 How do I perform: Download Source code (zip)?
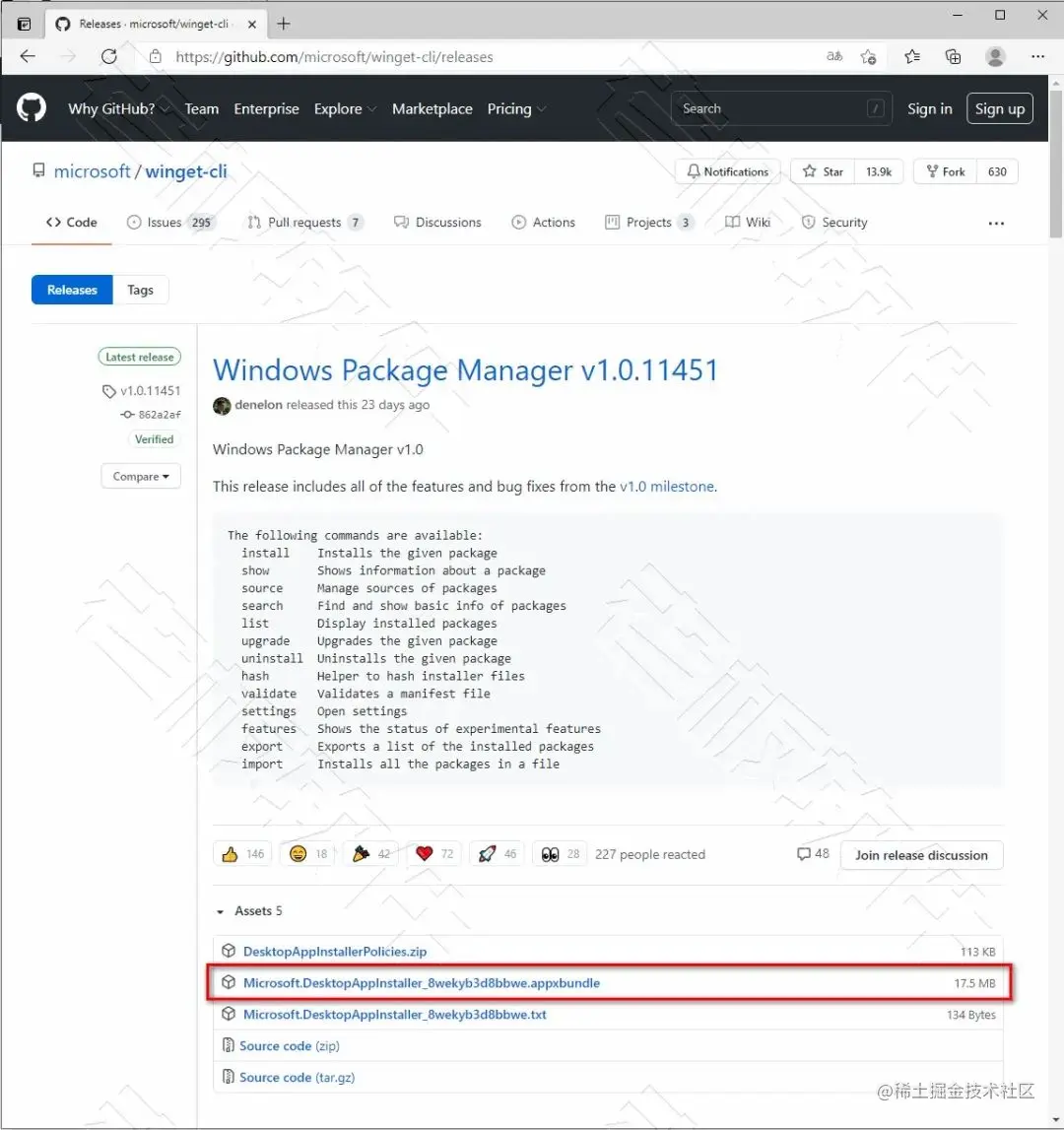(289, 1045)
